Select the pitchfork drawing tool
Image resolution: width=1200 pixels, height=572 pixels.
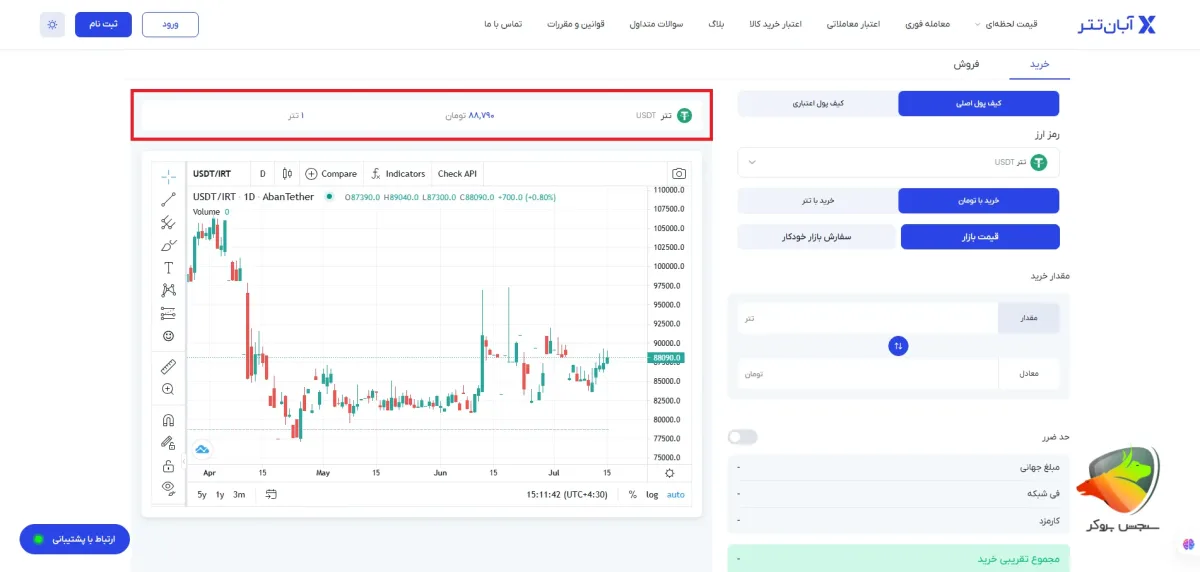point(168,222)
